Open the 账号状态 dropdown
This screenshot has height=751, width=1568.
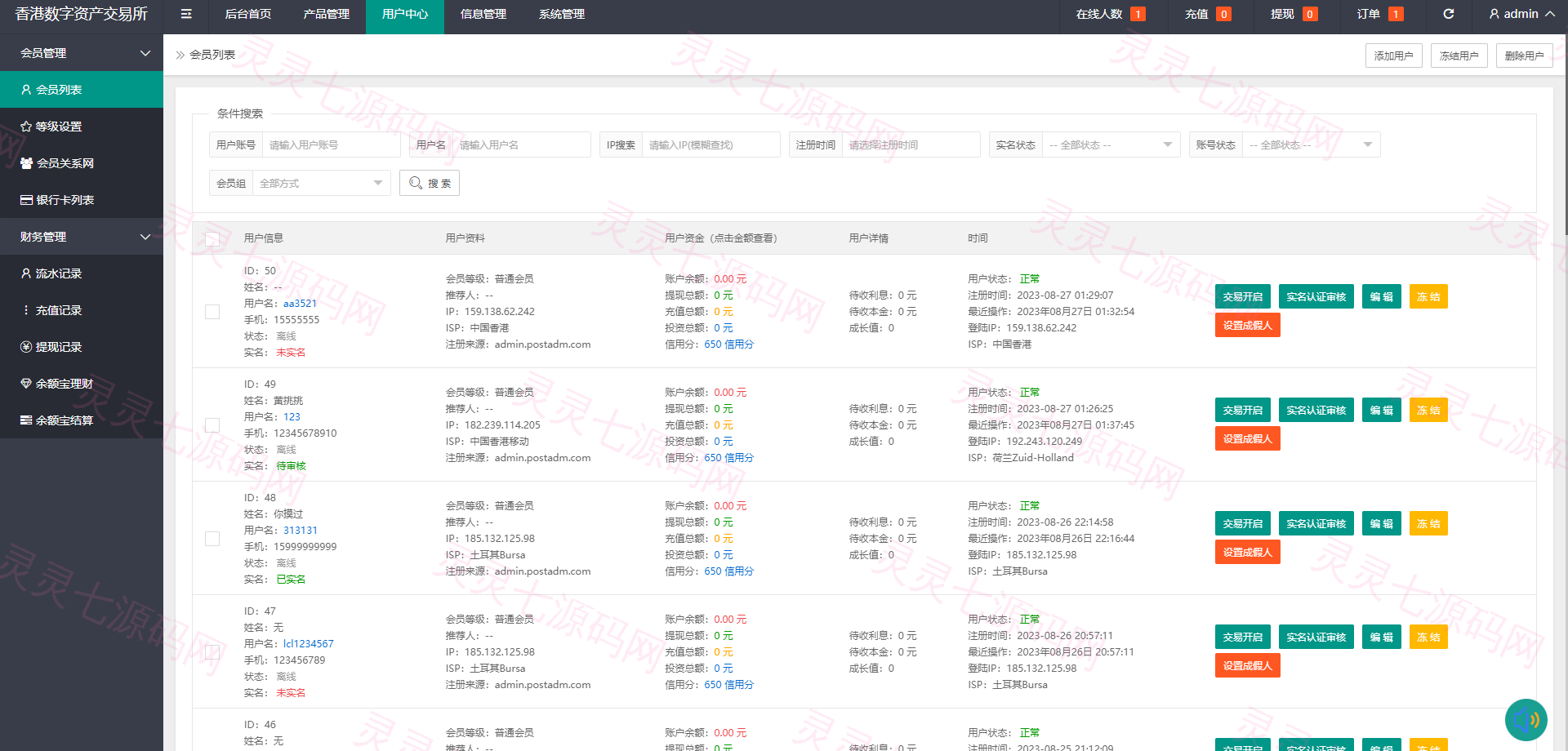tap(1311, 144)
